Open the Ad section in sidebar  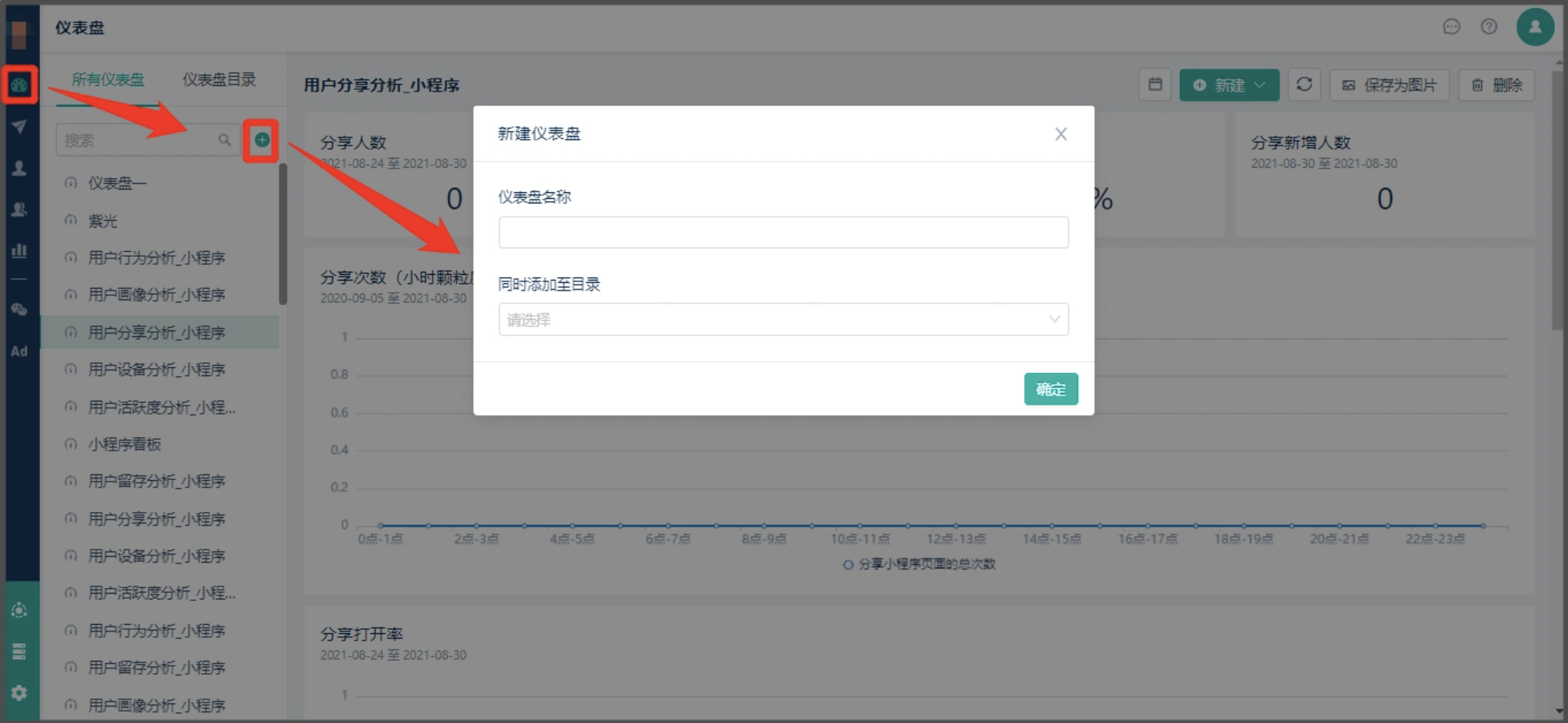click(x=19, y=351)
